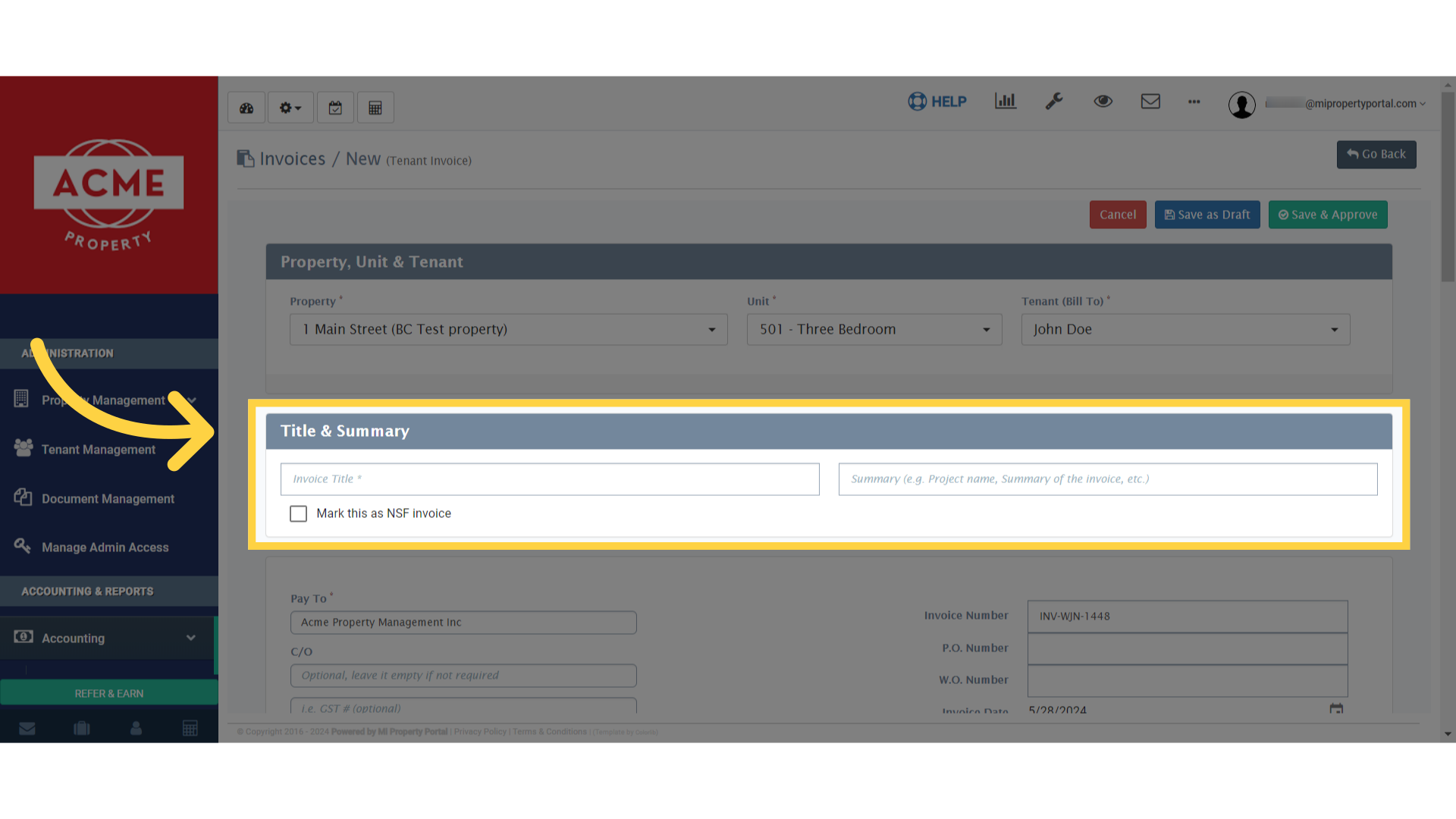Check Mark this as NSF invoice

point(298,513)
